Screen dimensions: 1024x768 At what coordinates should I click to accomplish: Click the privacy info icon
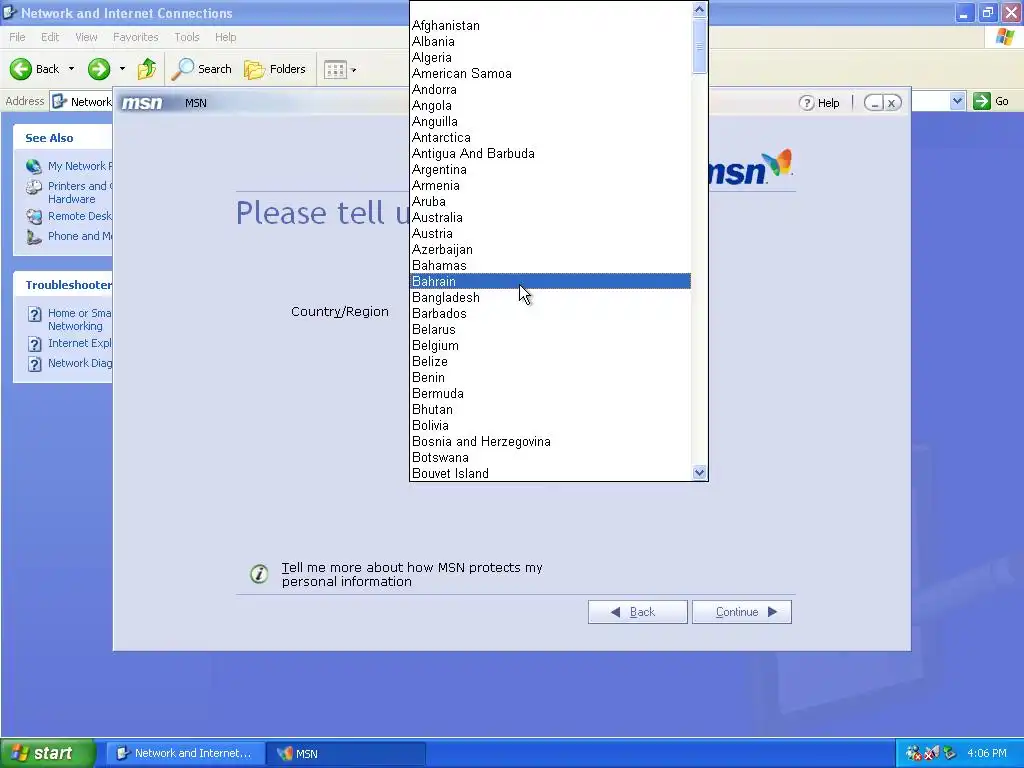[259, 574]
